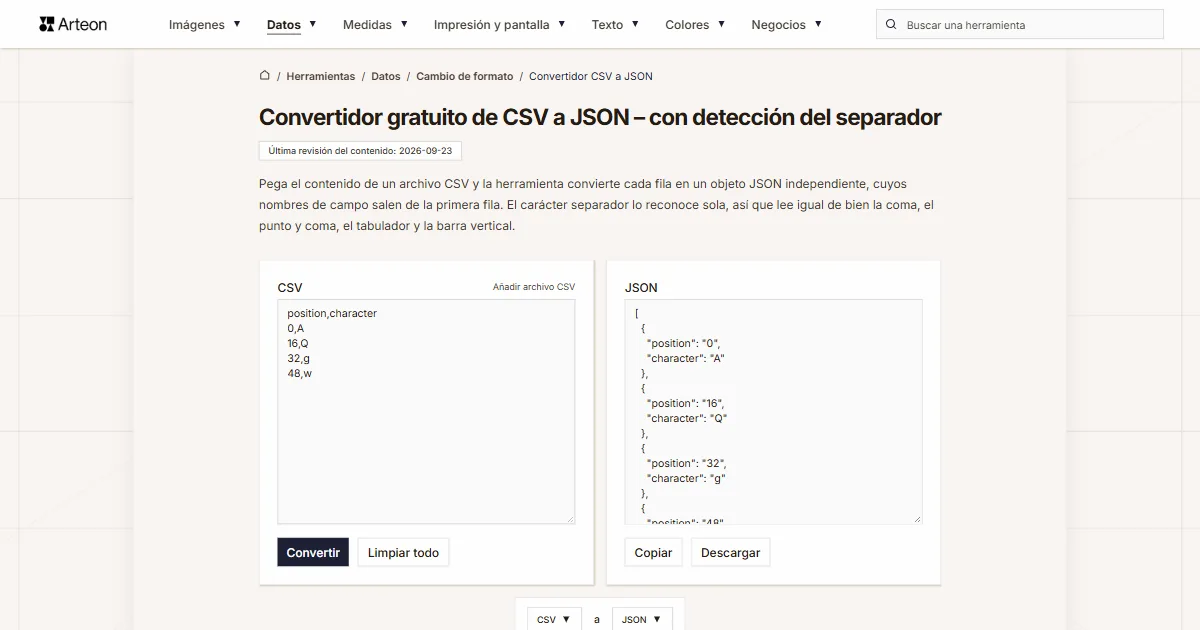Click the Convertir button
This screenshot has width=1200, height=630.
coord(313,553)
